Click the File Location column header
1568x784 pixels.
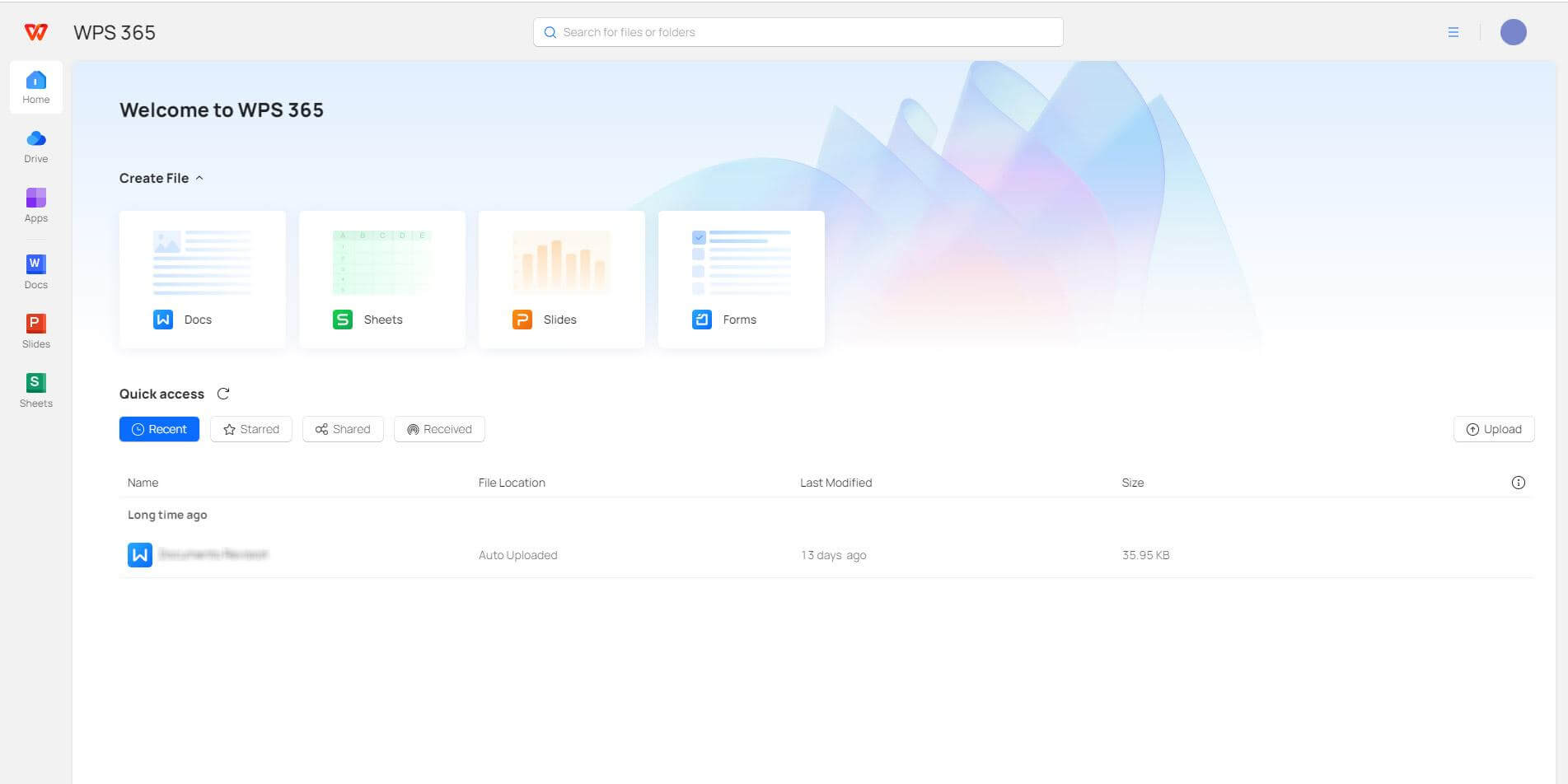click(x=512, y=483)
